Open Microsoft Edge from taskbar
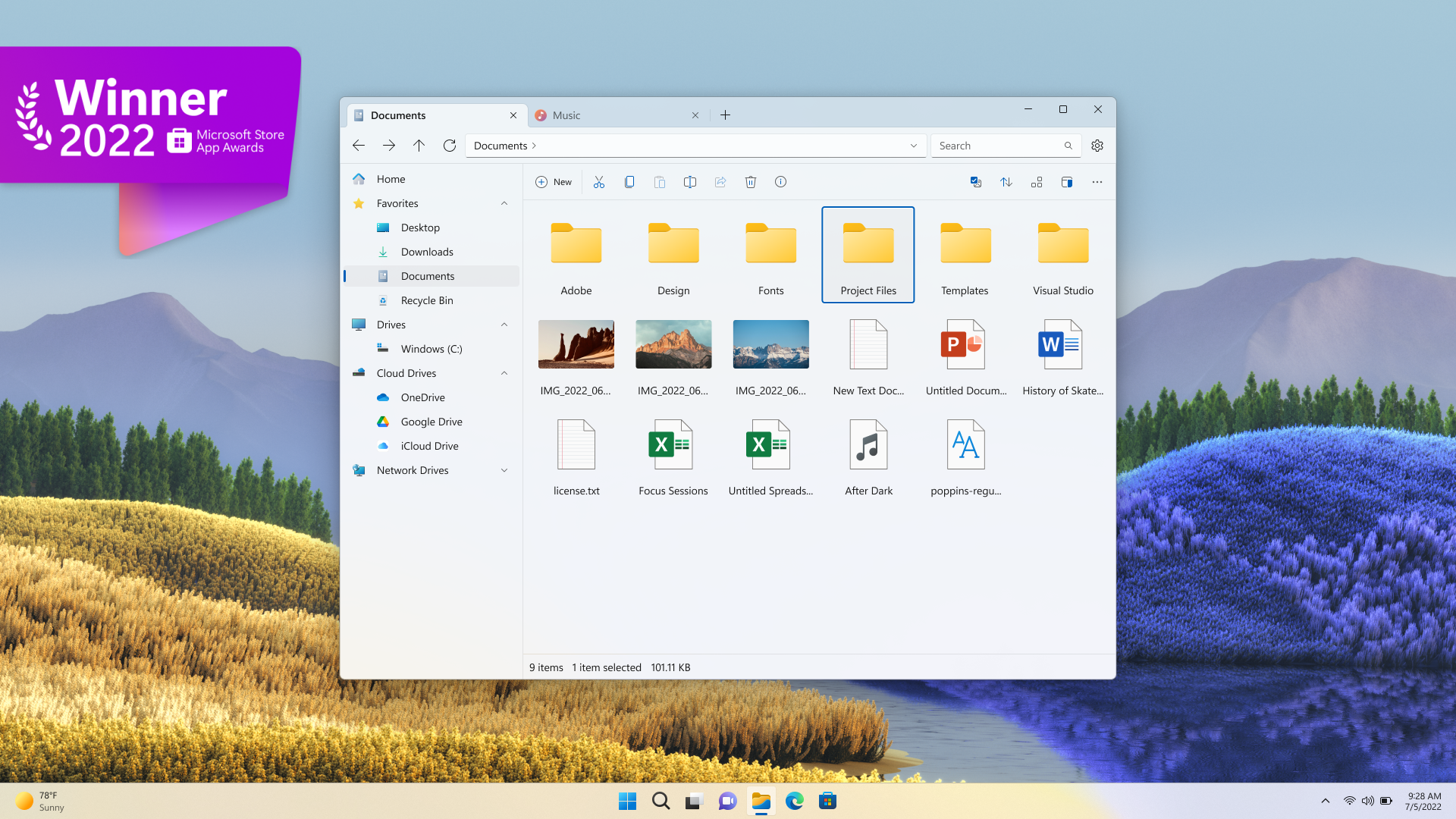This screenshot has height=819, width=1456. click(794, 801)
